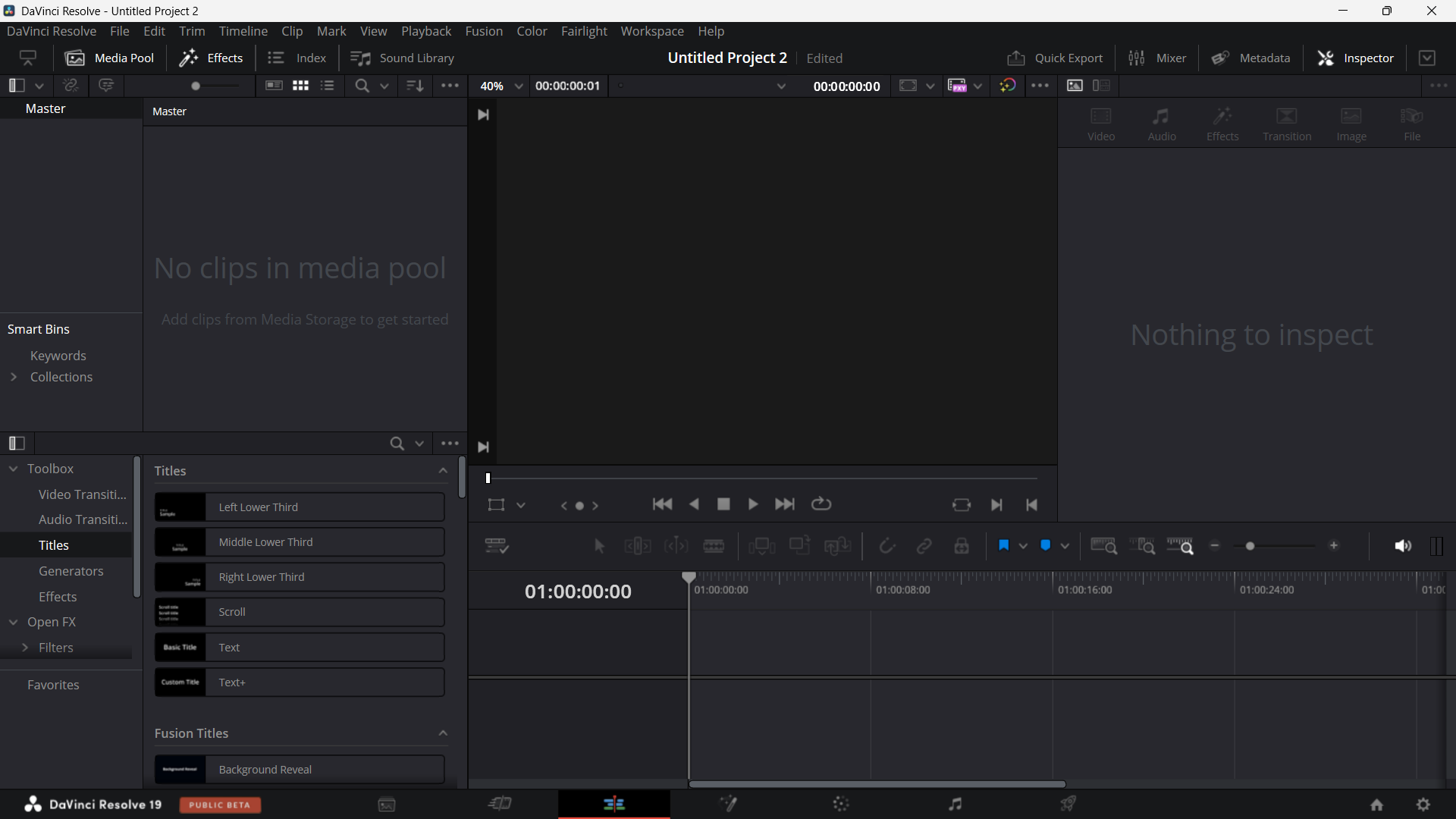Open the Workspace menu
This screenshot has width=1456, height=819.
pyautogui.click(x=651, y=31)
